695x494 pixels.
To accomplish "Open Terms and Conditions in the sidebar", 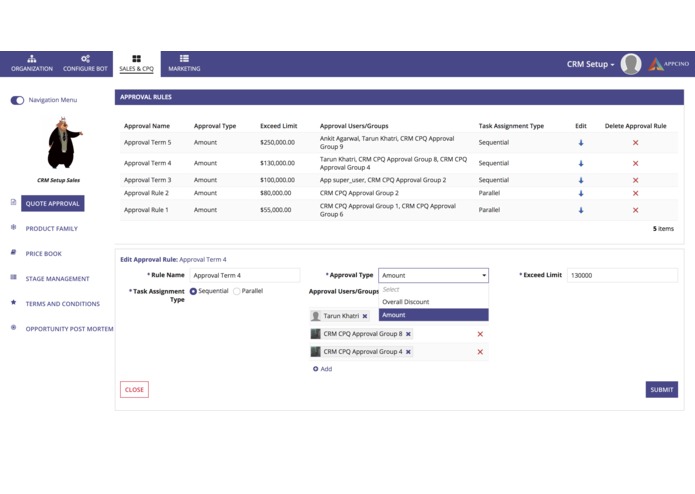I will pyautogui.click(x=62, y=304).
